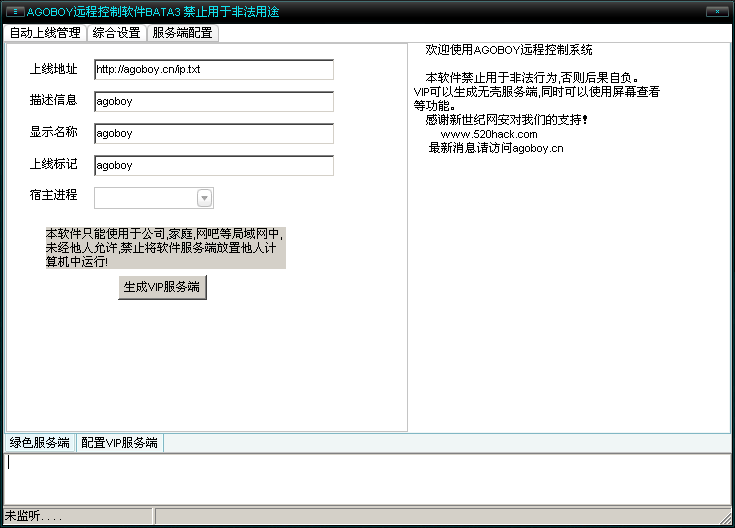Switch to the 自动上线管理 tab
This screenshot has height=528, width=735.
[x=45, y=33]
